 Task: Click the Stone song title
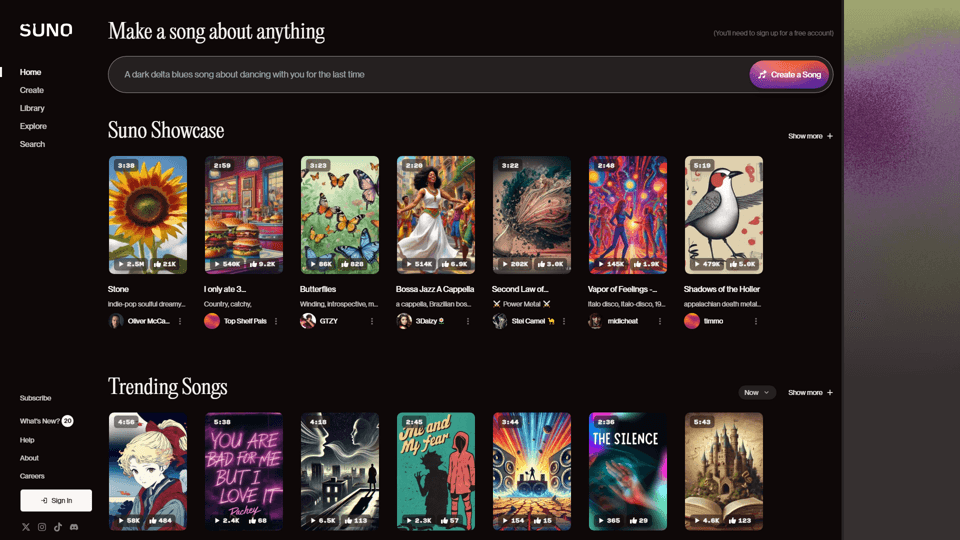pyautogui.click(x=118, y=289)
